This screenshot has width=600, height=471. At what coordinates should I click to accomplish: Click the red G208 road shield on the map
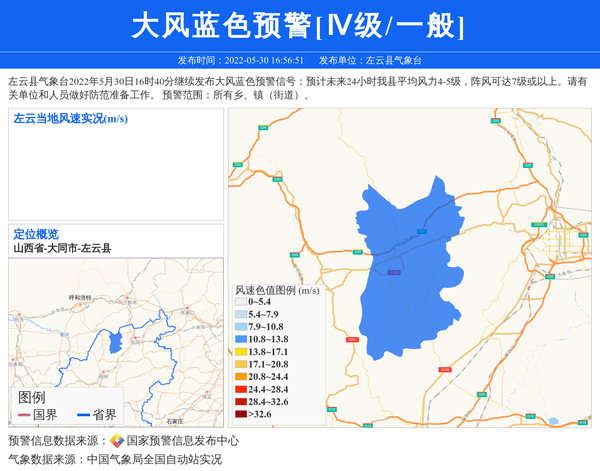(x=445, y=370)
